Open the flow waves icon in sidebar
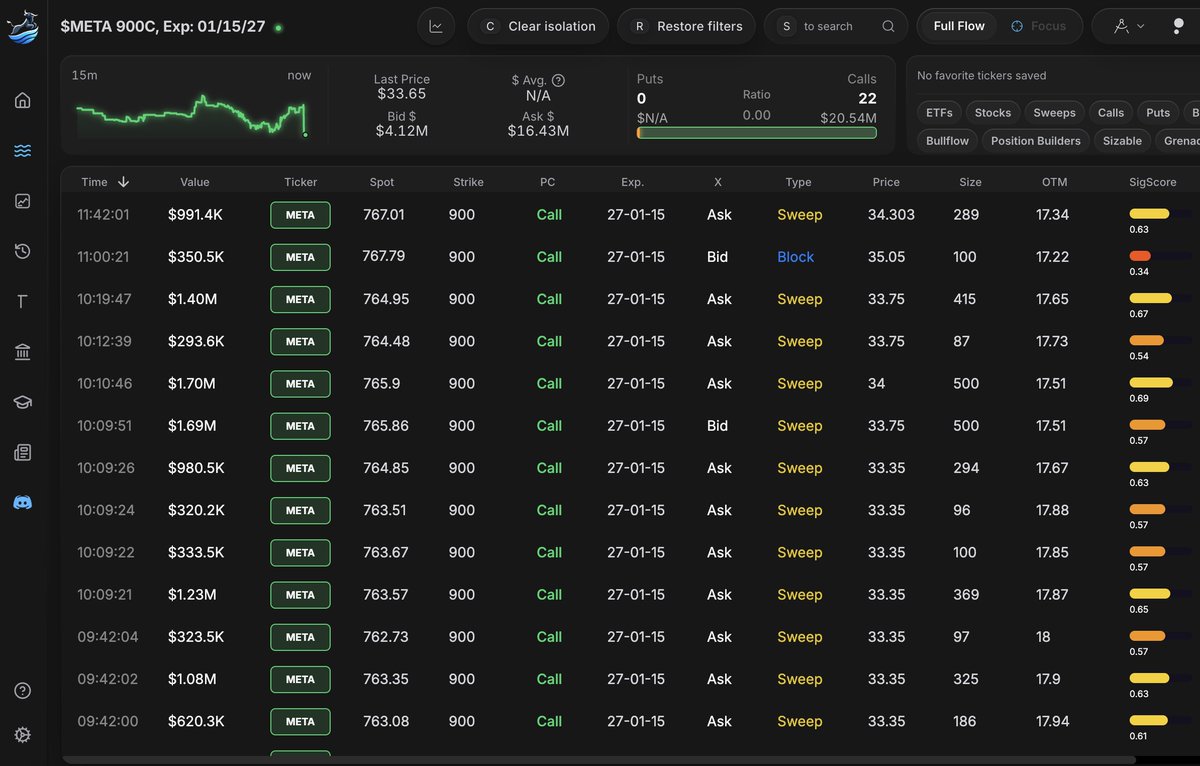 pyautogui.click(x=23, y=151)
